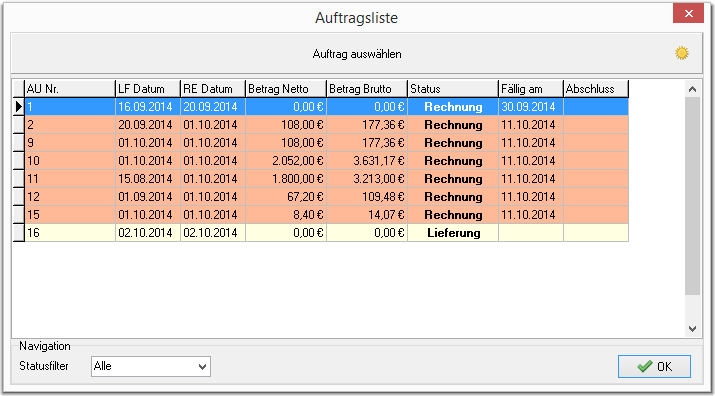Screen dimensions: 715x396
Task: Click gross amount 109,48 € cell
Action: 367,197
